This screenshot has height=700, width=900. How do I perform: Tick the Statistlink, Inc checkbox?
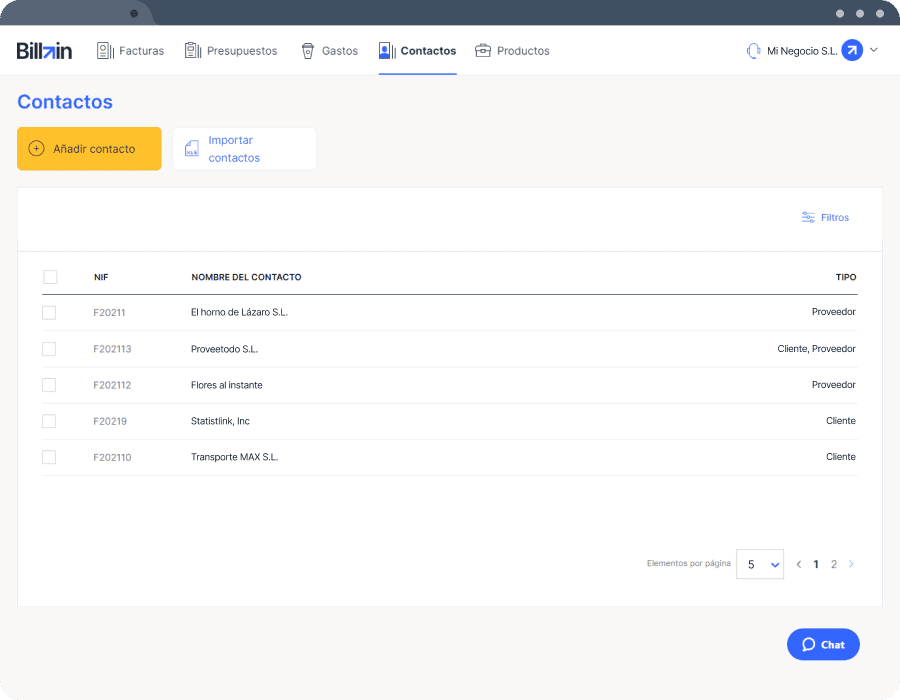coord(49,421)
